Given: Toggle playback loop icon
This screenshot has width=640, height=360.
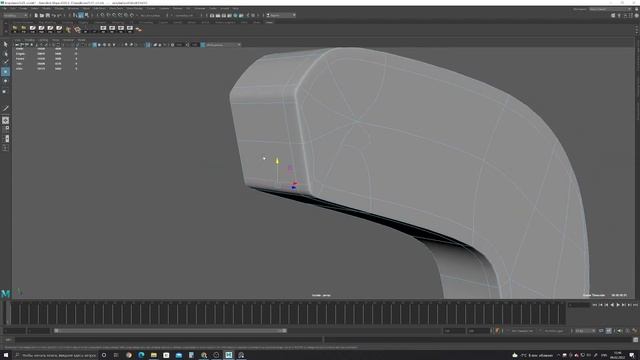Looking at the screenshot, I should point(601,331).
